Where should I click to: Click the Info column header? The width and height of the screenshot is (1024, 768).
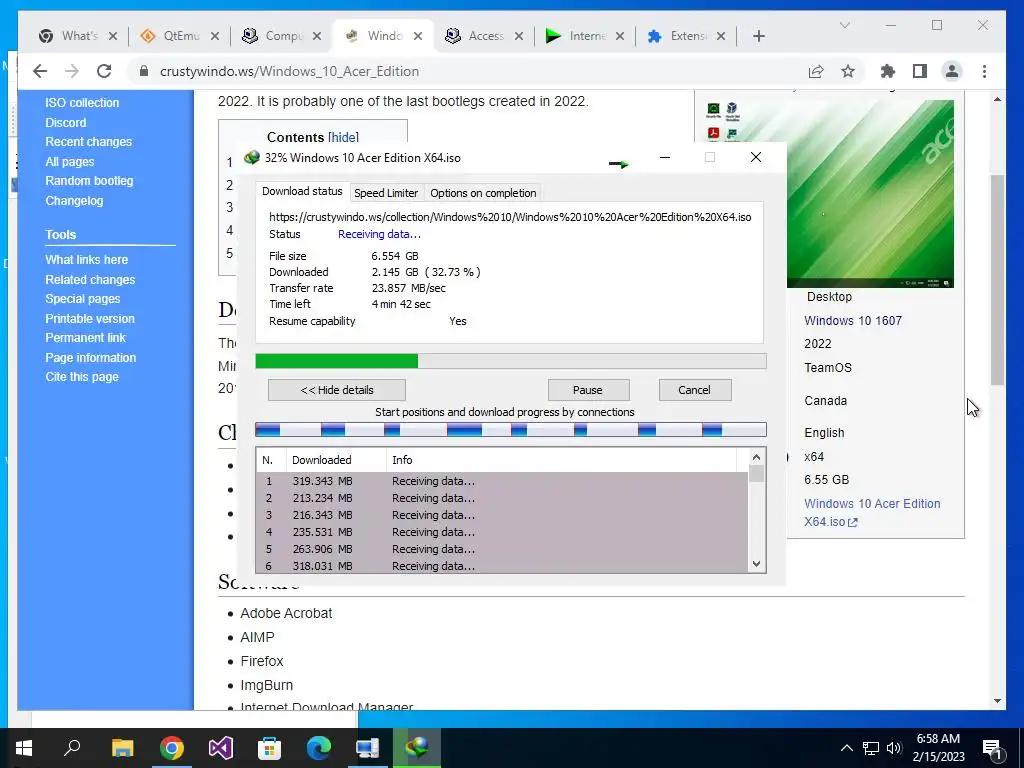coord(561,460)
